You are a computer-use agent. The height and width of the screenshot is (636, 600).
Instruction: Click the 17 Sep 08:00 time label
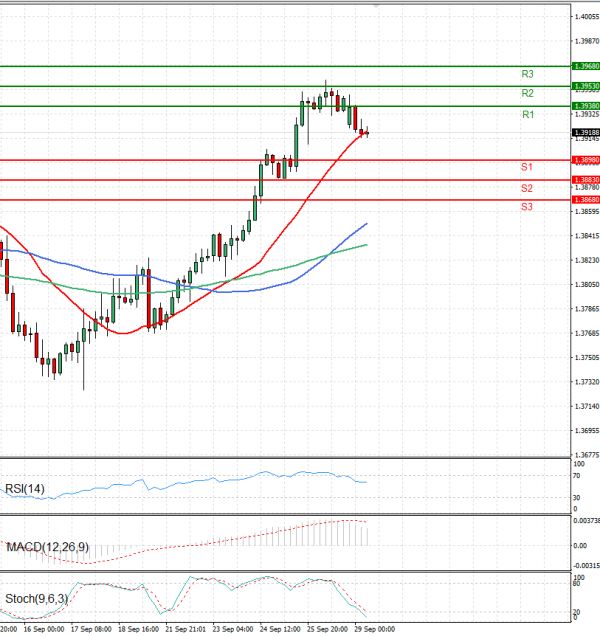click(91, 629)
